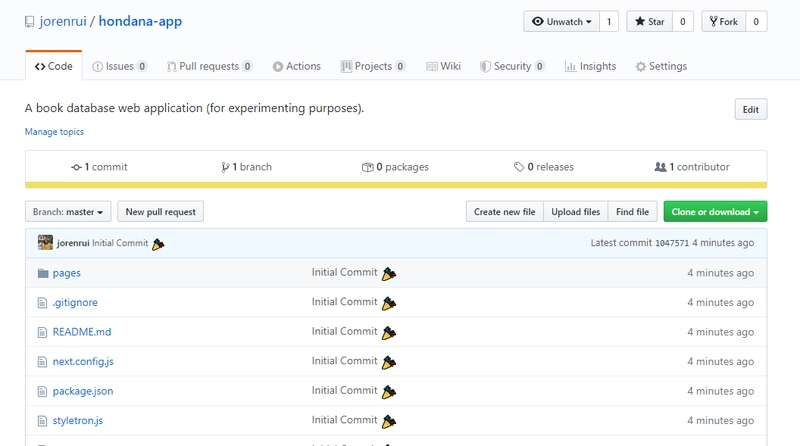800x446 pixels.
Task: Open Initial Commit link in styletron.js row
Action: [x=344, y=420]
